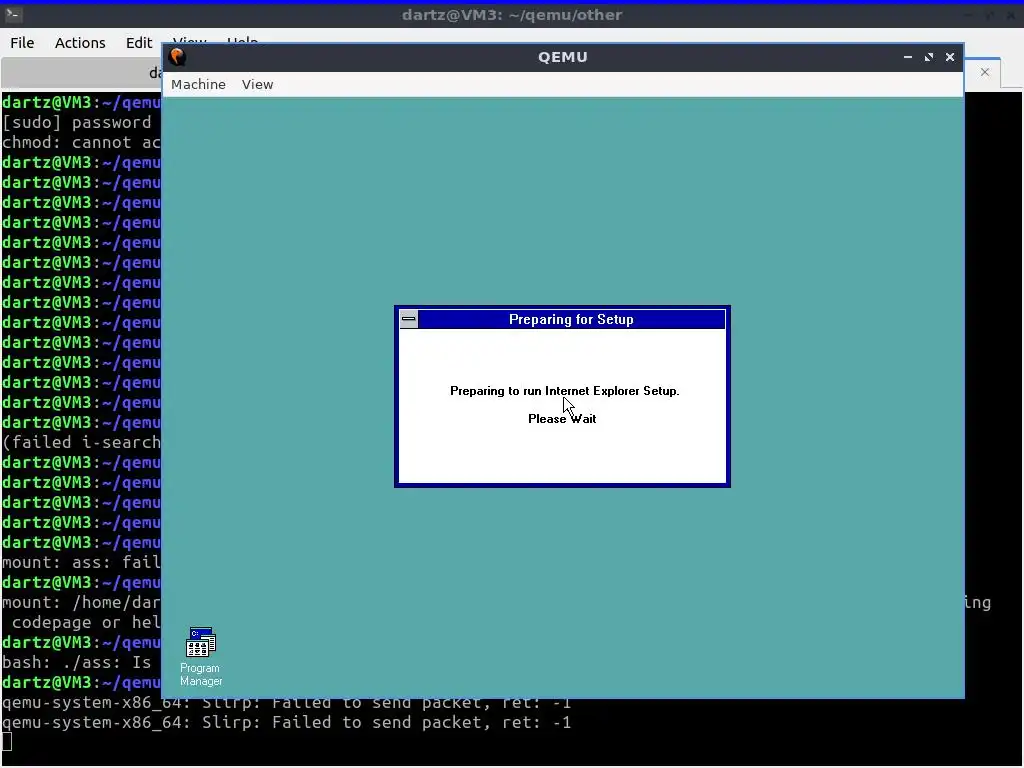Click the Program Manager desktop icon
1024x768 pixels.
200,656
